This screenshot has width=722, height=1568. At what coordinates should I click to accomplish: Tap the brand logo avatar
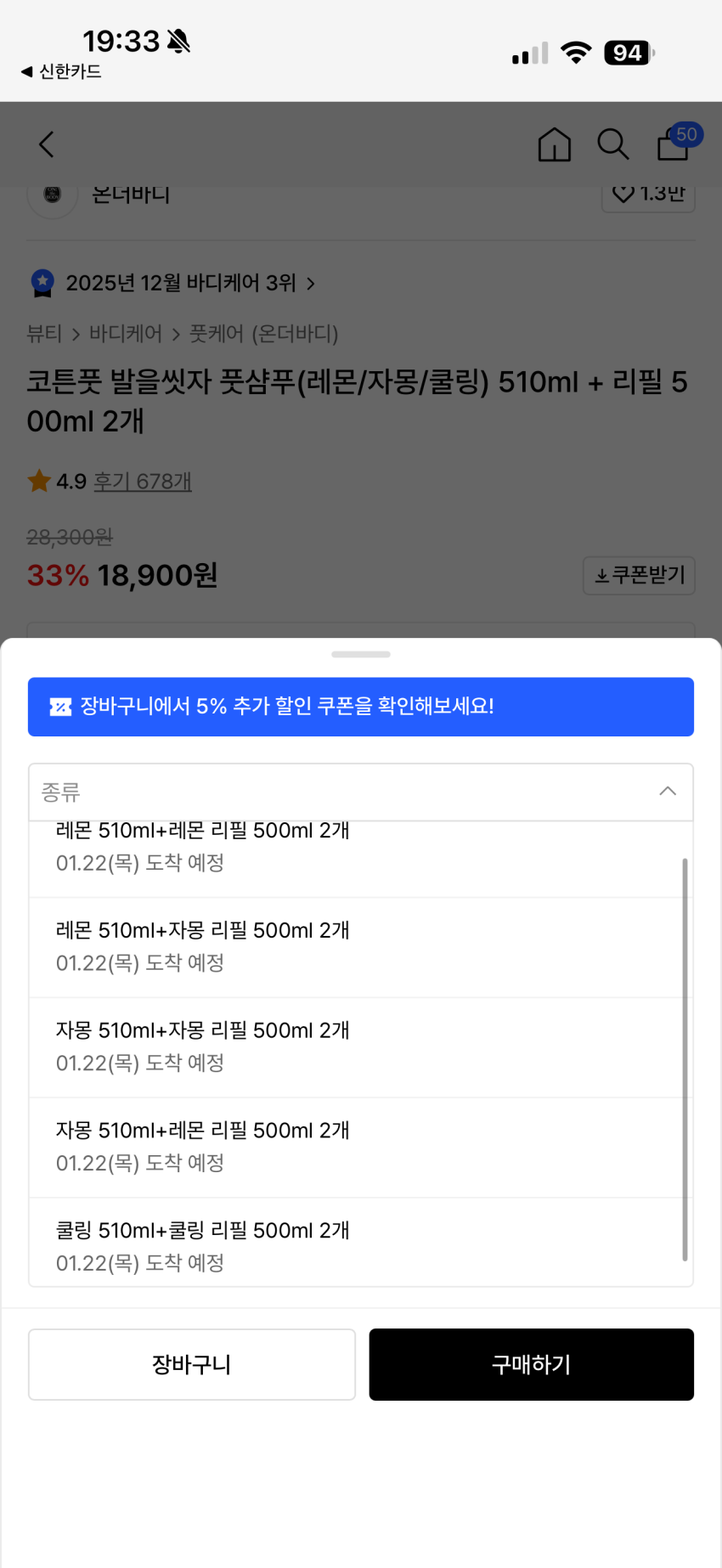53,195
